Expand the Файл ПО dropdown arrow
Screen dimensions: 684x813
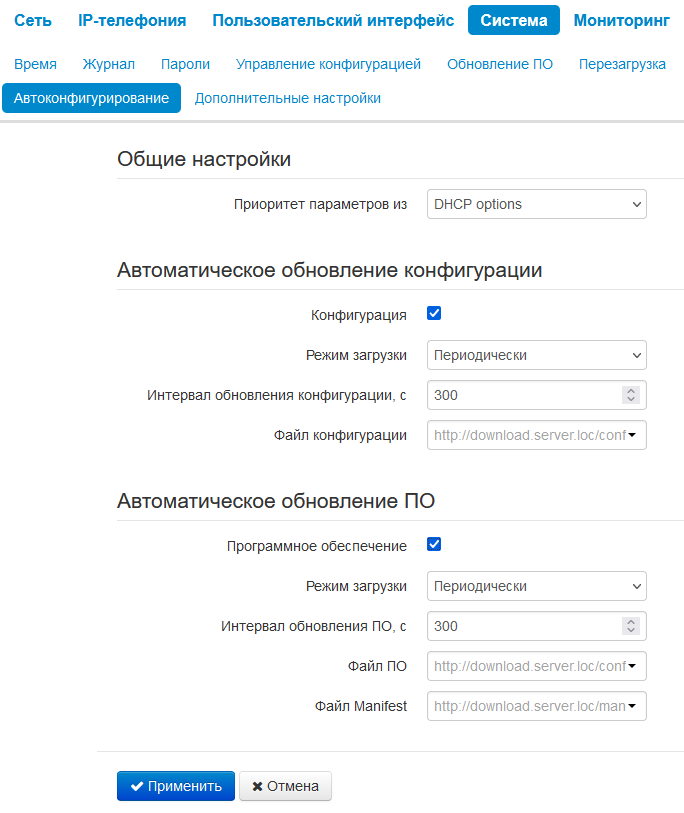point(633,666)
